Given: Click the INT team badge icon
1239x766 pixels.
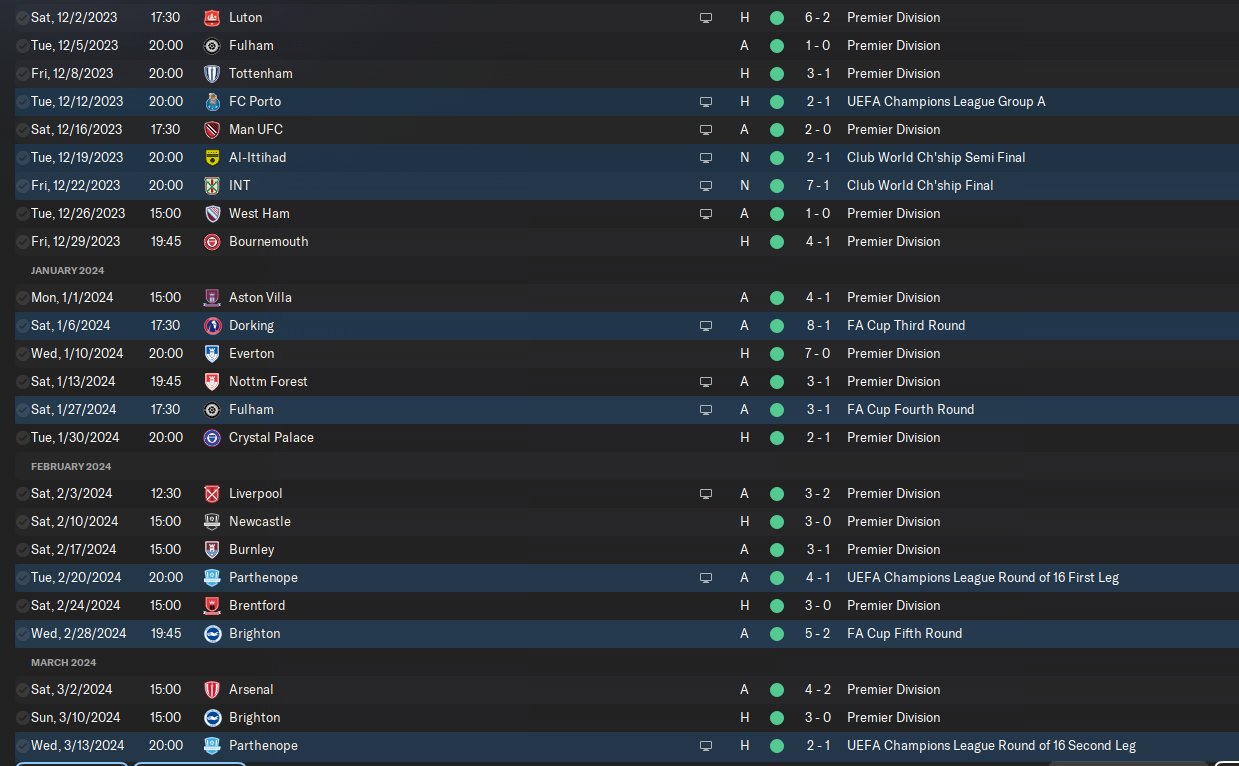Looking at the screenshot, I should (211, 186).
